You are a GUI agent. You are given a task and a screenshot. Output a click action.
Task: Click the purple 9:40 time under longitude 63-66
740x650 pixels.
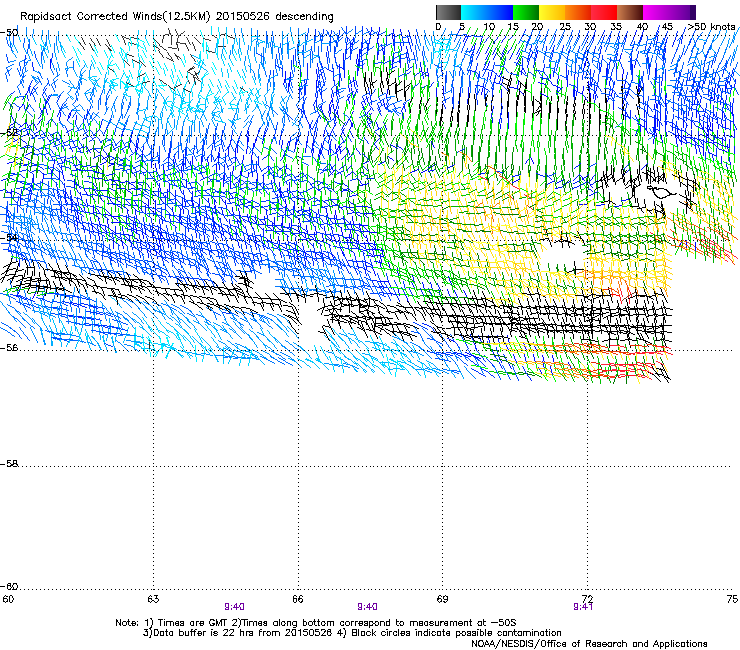point(235,607)
